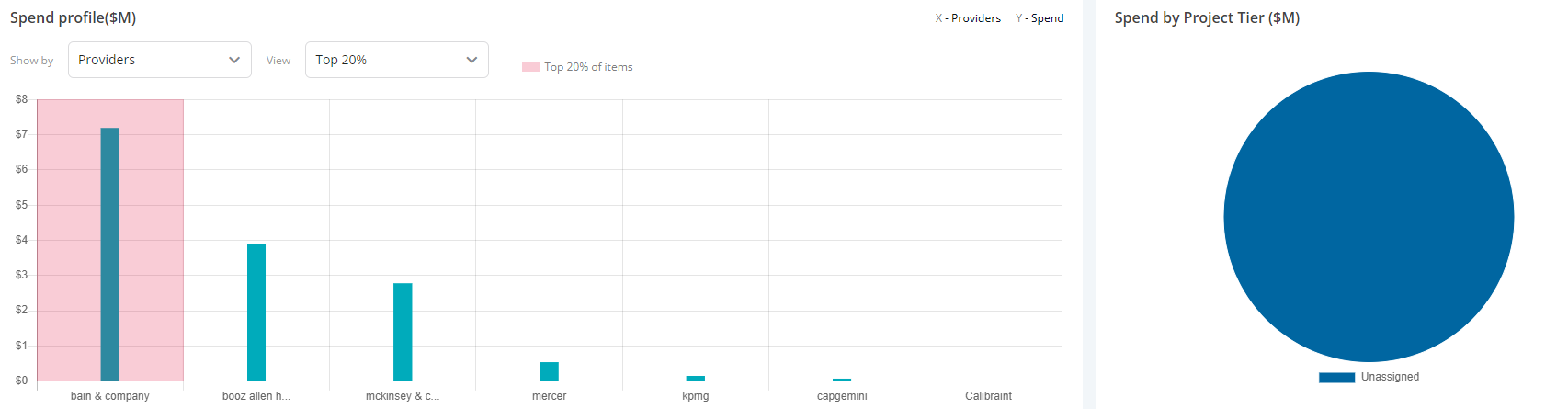1568x409 pixels.
Task: Click the bain & company axis label
Action: (x=110, y=396)
